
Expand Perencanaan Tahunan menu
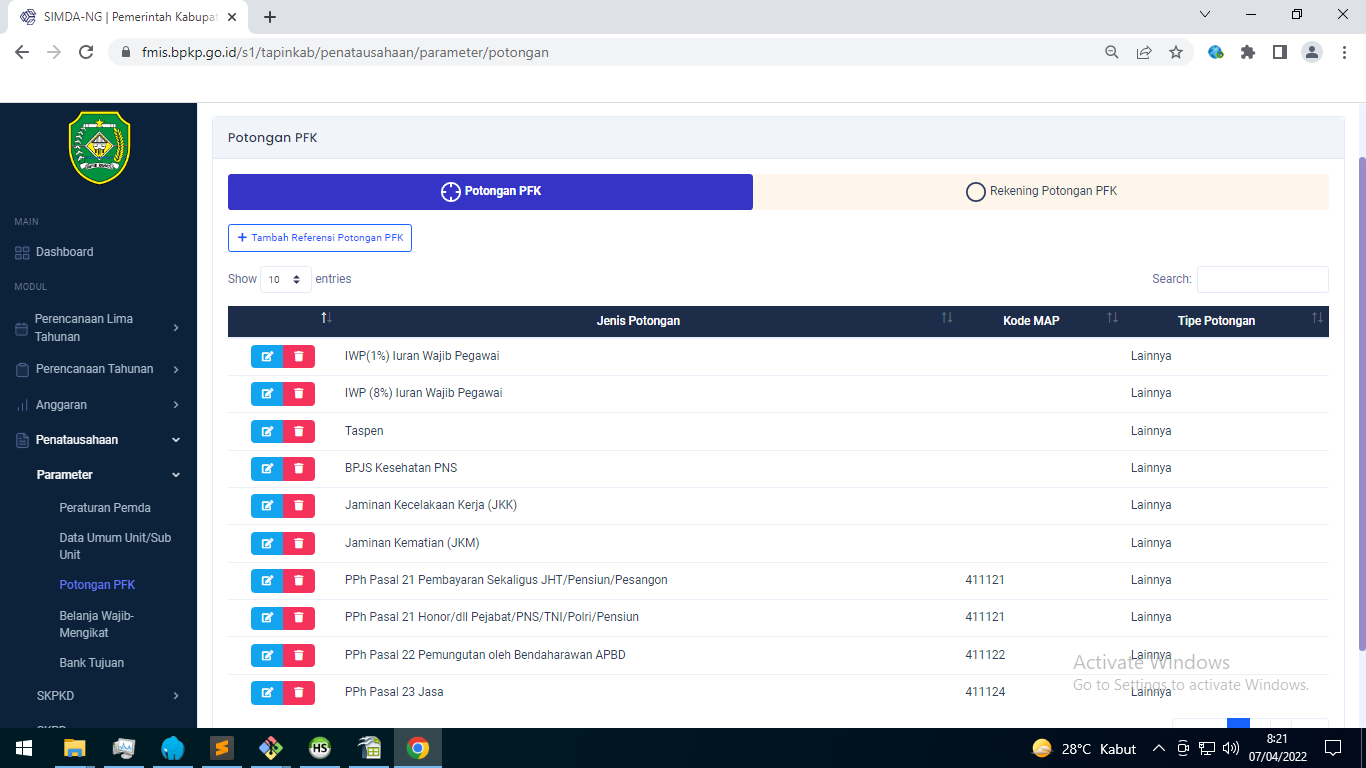99,369
